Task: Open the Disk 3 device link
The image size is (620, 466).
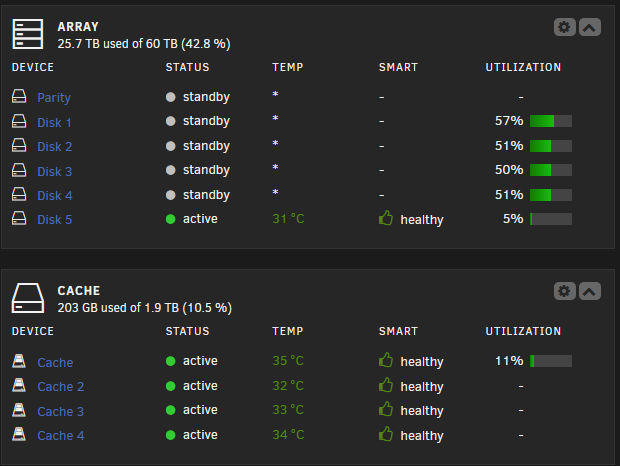Action: 55,172
